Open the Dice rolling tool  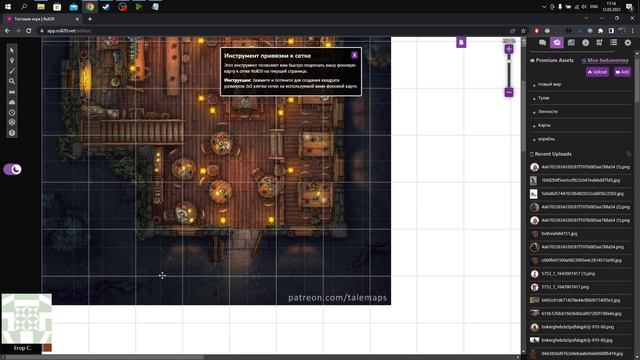(x=12, y=122)
